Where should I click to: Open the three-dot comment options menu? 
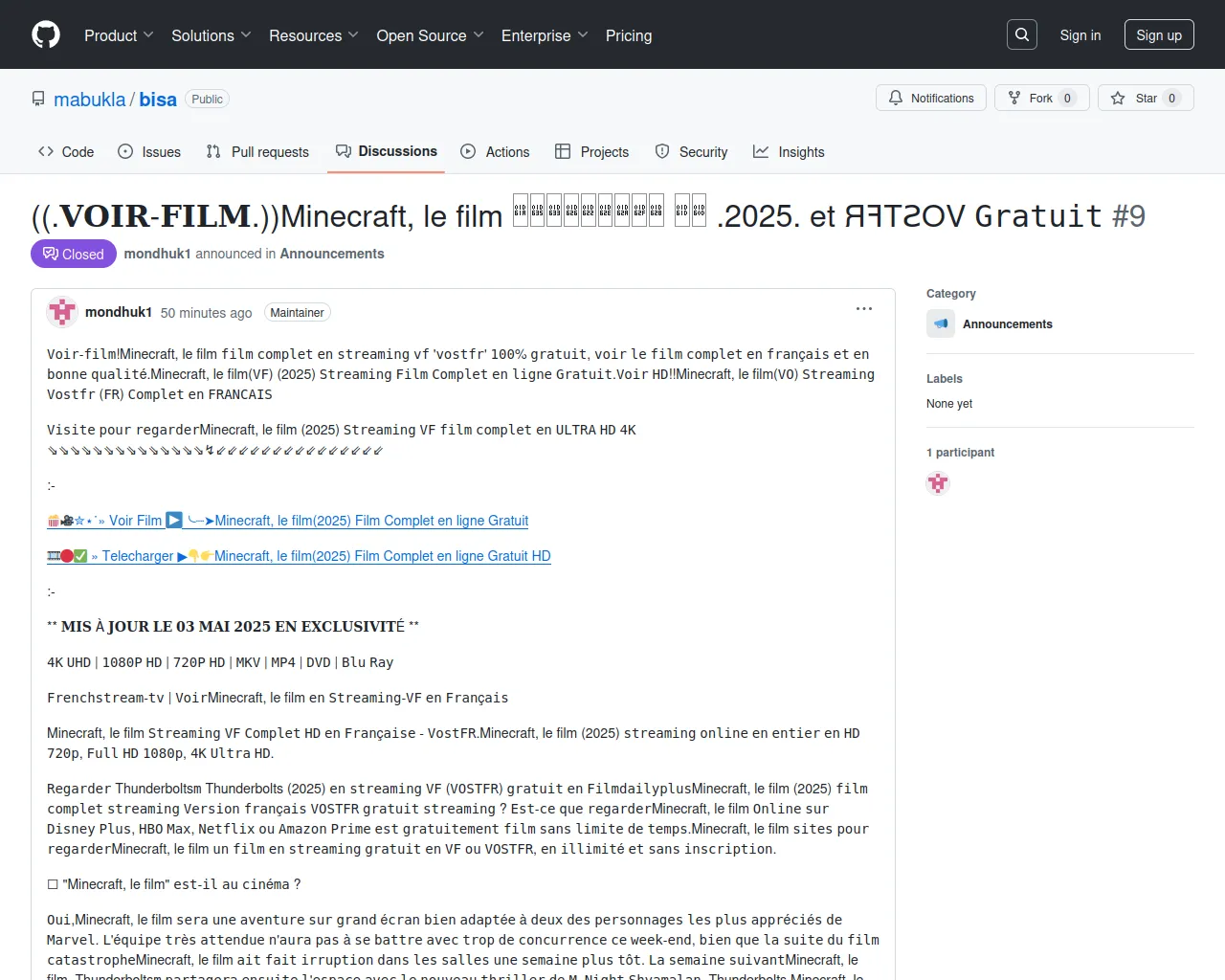point(864,309)
